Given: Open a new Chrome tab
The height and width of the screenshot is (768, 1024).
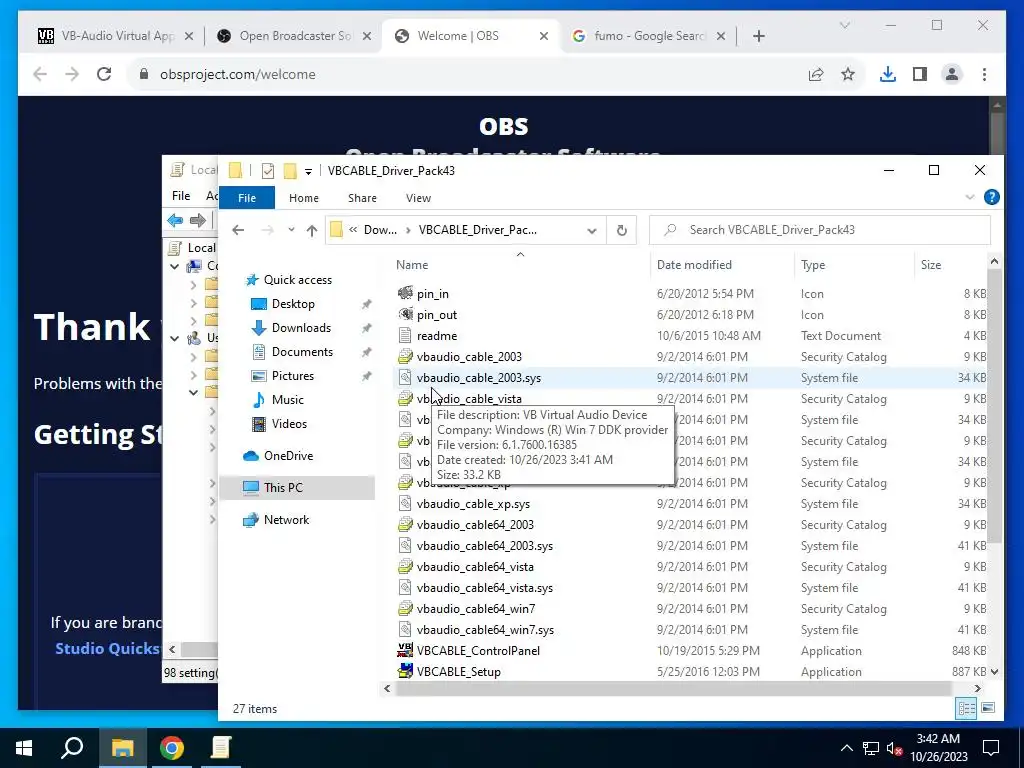Looking at the screenshot, I should (758, 37).
